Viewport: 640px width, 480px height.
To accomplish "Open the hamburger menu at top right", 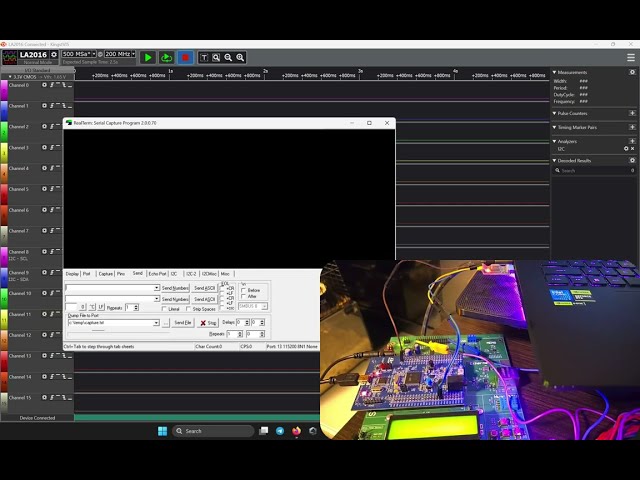I will pyautogui.click(x=631, y=58).
